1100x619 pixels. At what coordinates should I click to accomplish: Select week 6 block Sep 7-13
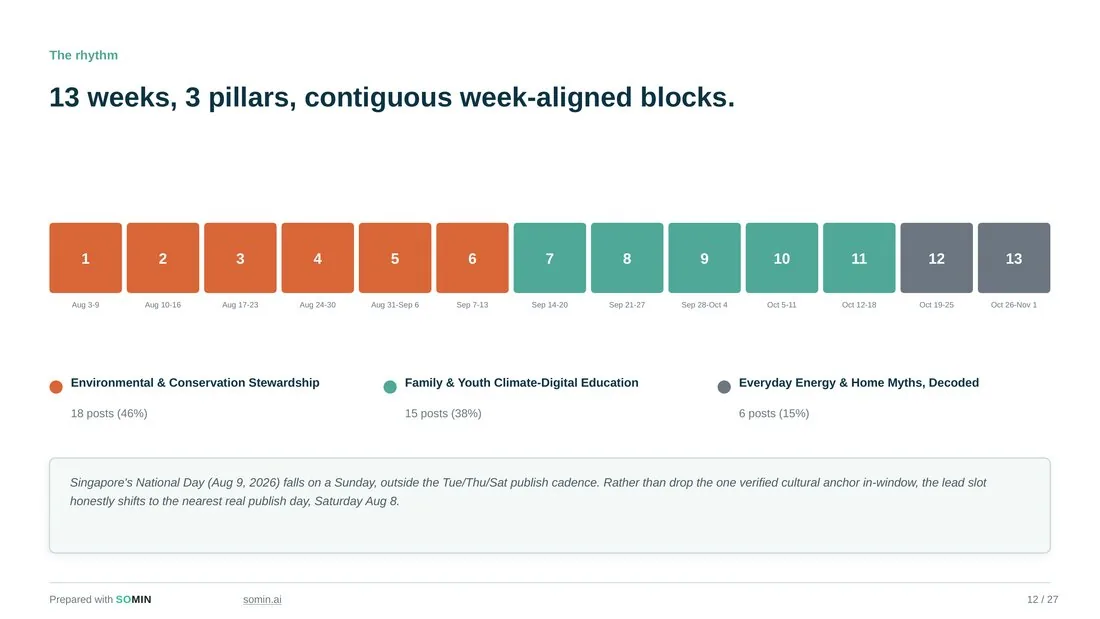pyautogui.click(x=472, y=258)
